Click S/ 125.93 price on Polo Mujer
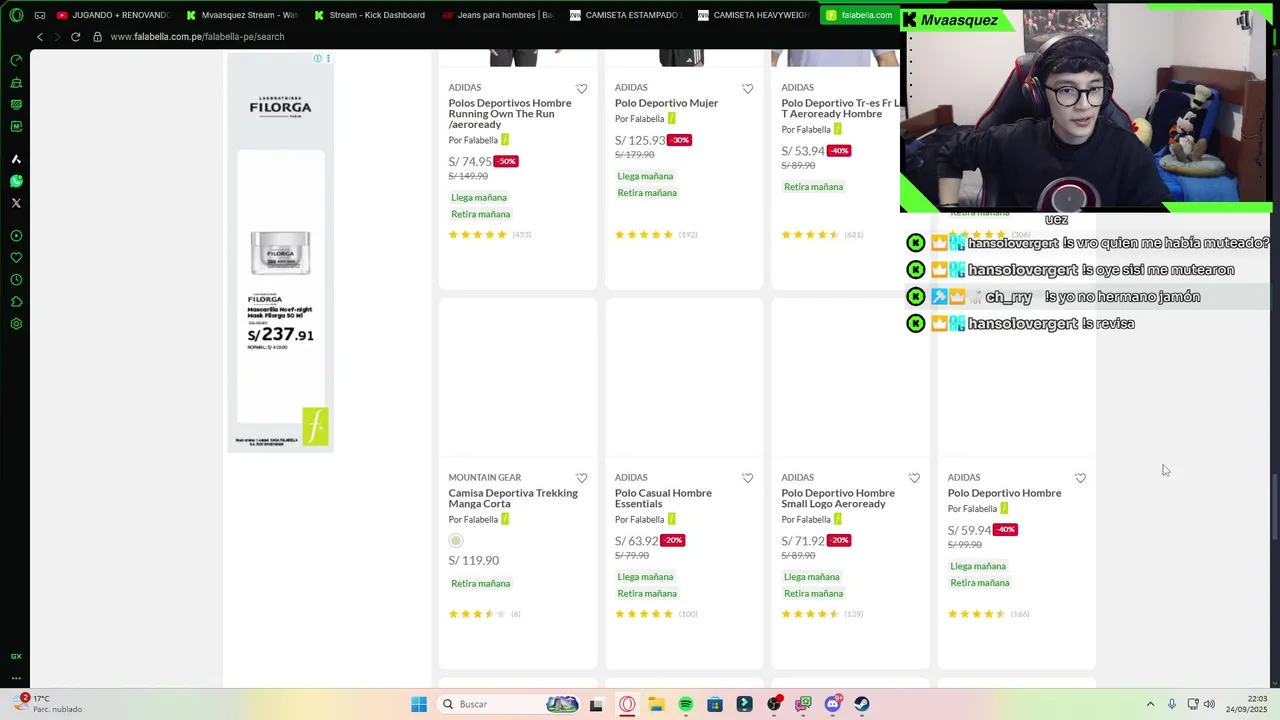 click(640, 140)
